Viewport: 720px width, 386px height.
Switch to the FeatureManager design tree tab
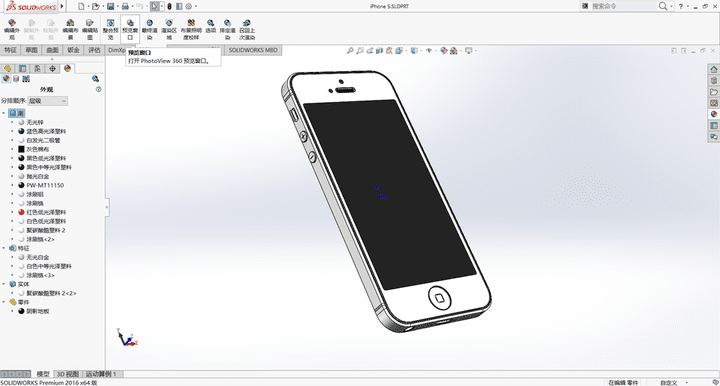[7, 68]
